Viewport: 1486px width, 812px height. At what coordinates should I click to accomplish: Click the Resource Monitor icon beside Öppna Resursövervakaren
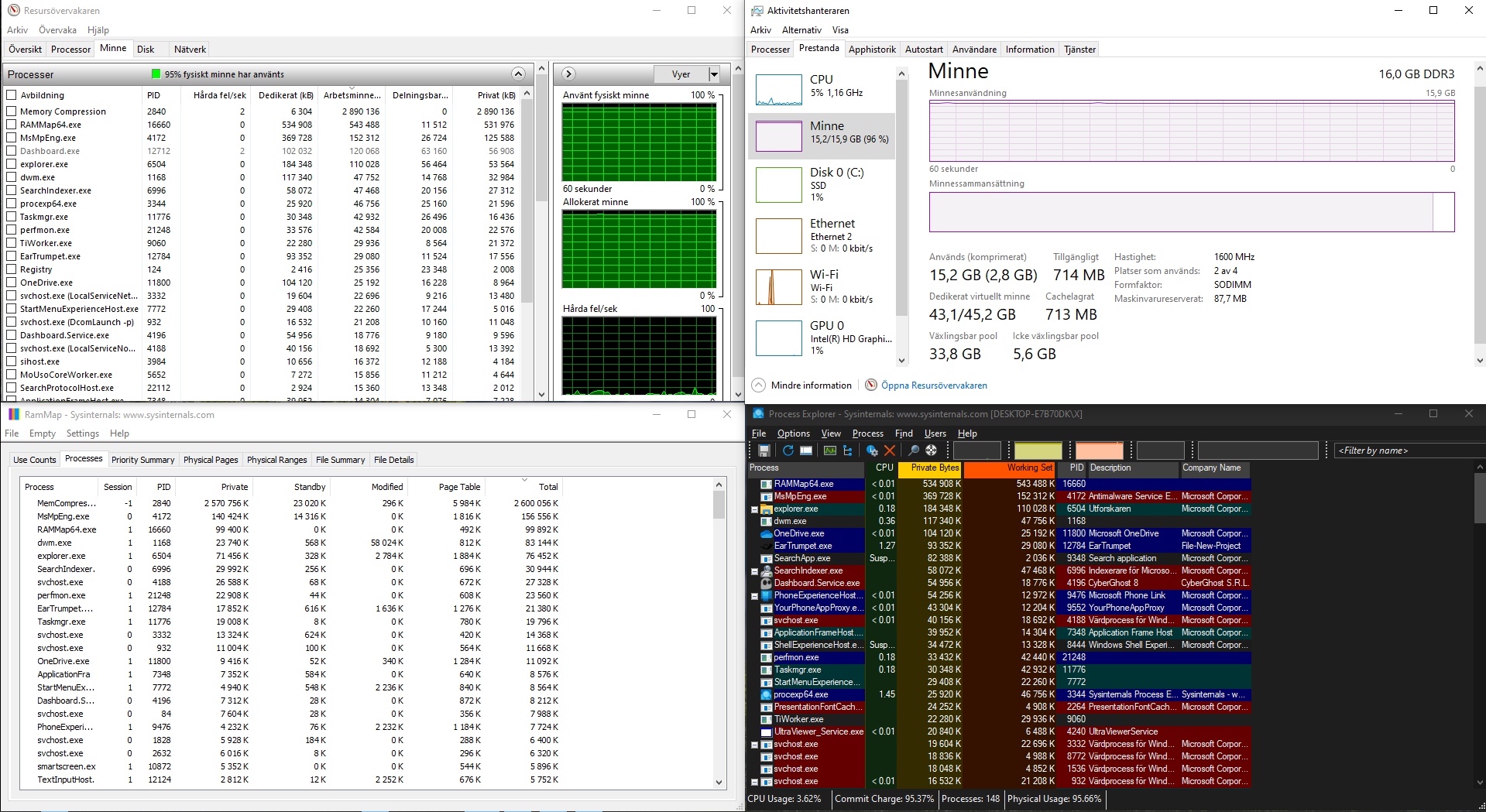871,385
